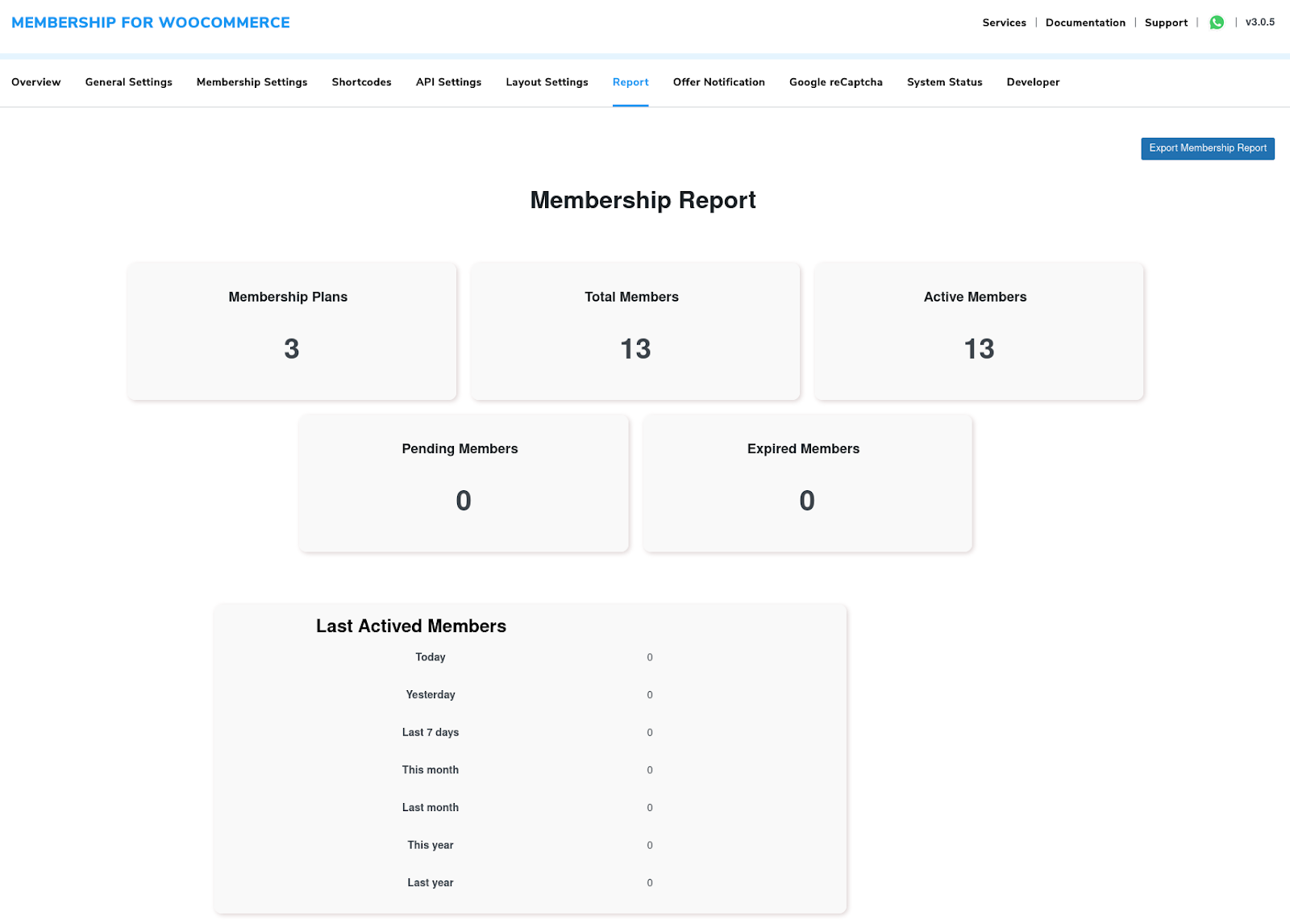
Task: Switch to the Overview tab
Action: 35,81
